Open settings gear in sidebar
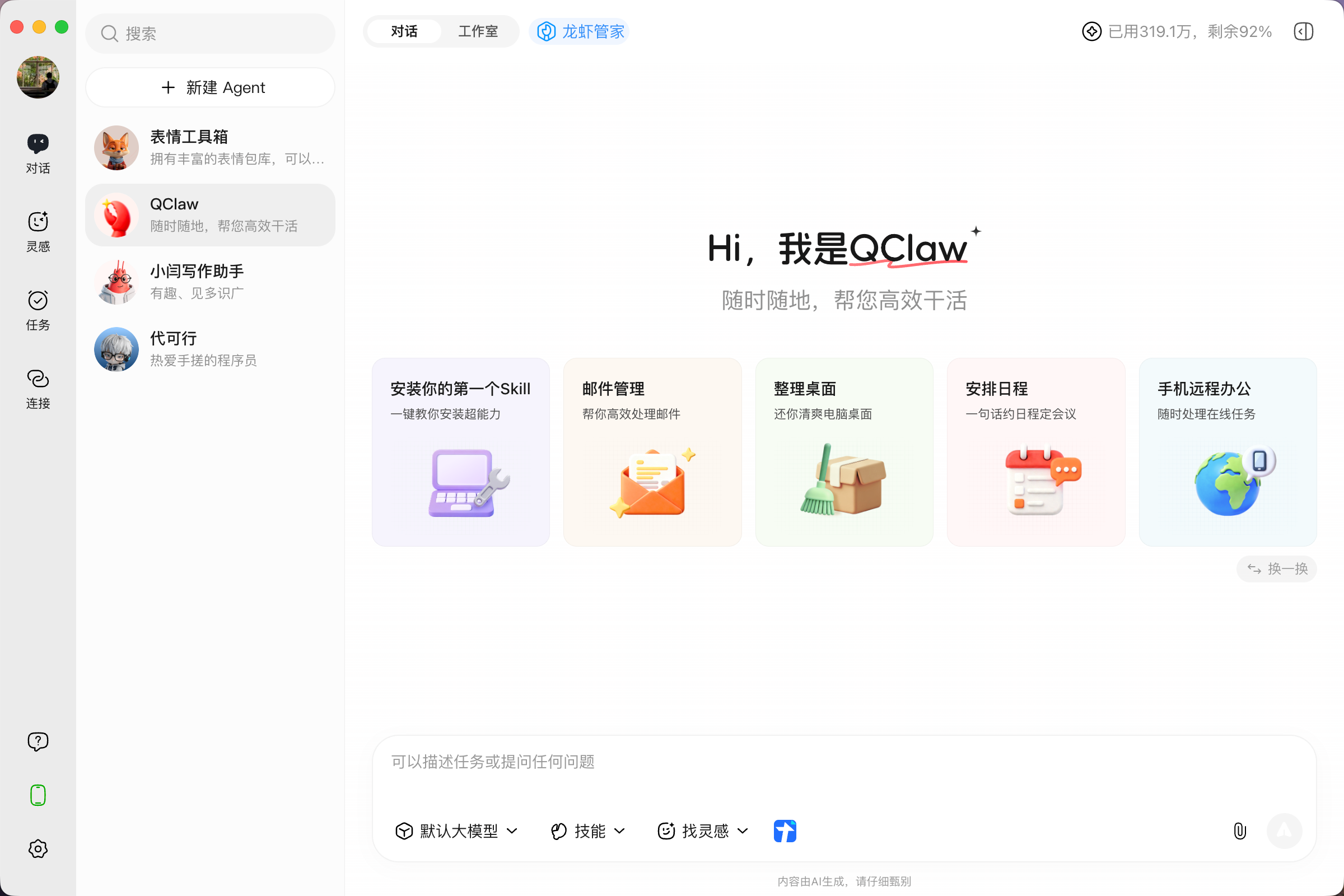Screen dimensions: 1344x896 point(38,848)
